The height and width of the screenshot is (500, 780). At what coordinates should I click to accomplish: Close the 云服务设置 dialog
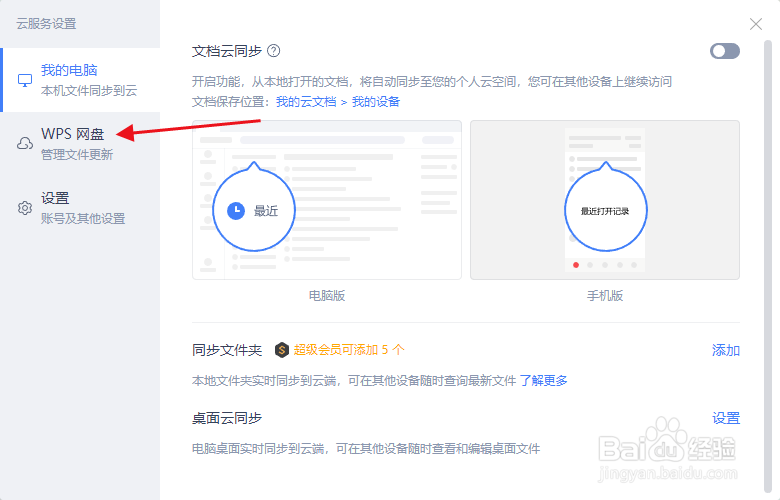coord(756,24)
